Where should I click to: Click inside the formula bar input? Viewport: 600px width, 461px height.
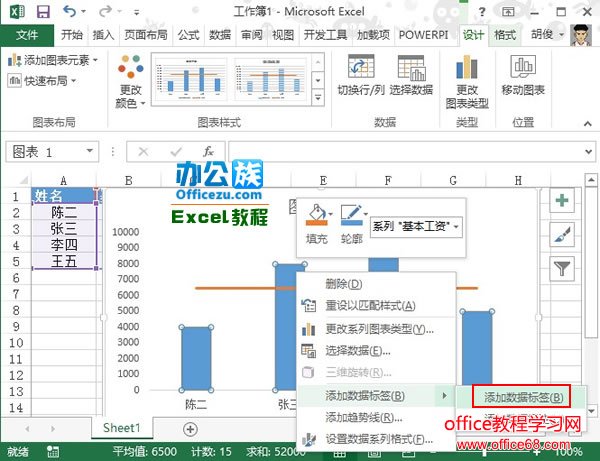tap(406, 151)
